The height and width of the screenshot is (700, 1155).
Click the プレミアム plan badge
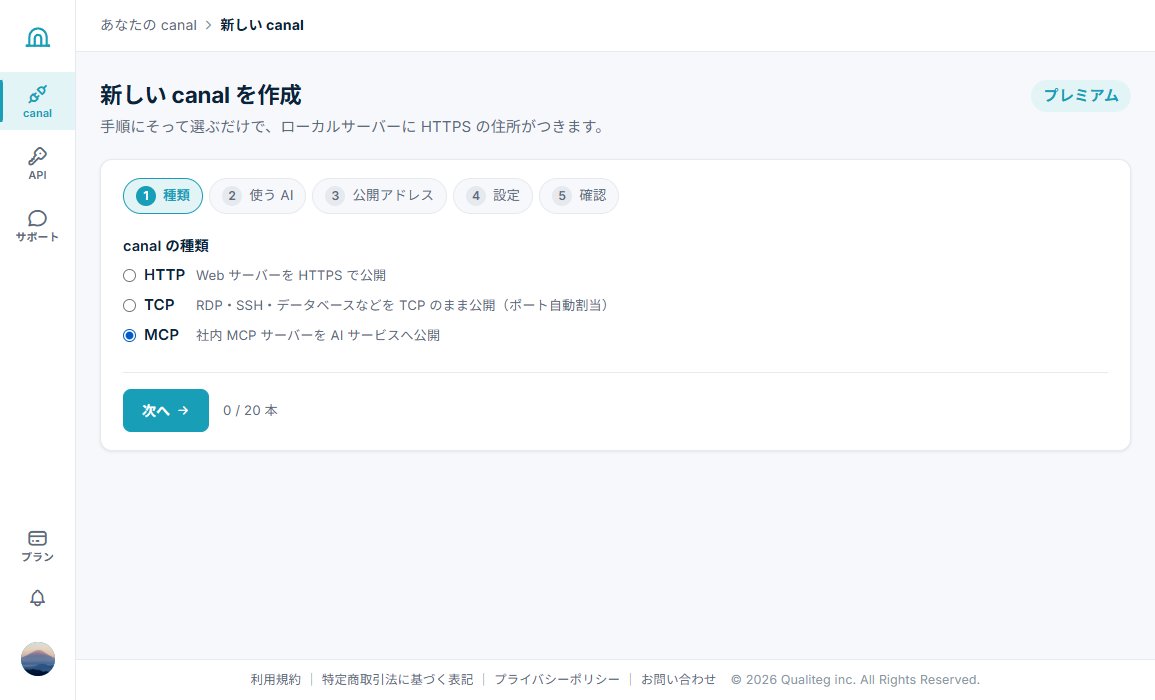(x=1081, y=96)
